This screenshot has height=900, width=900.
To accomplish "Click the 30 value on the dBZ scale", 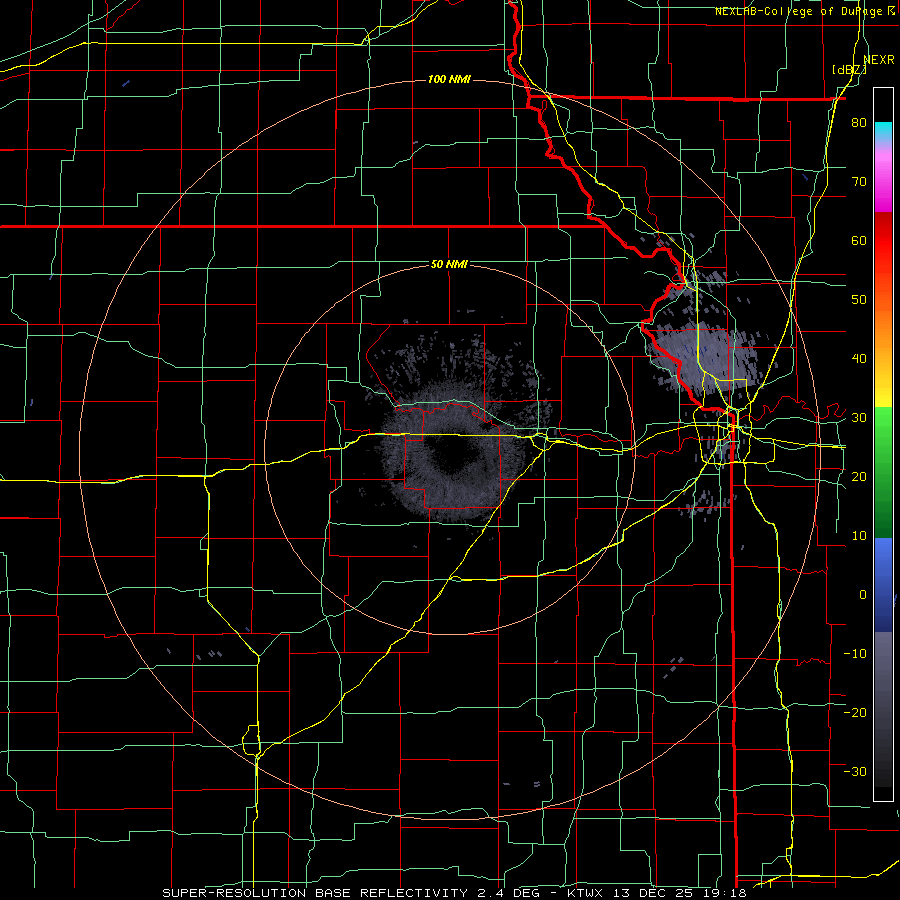I will (859, 418).
